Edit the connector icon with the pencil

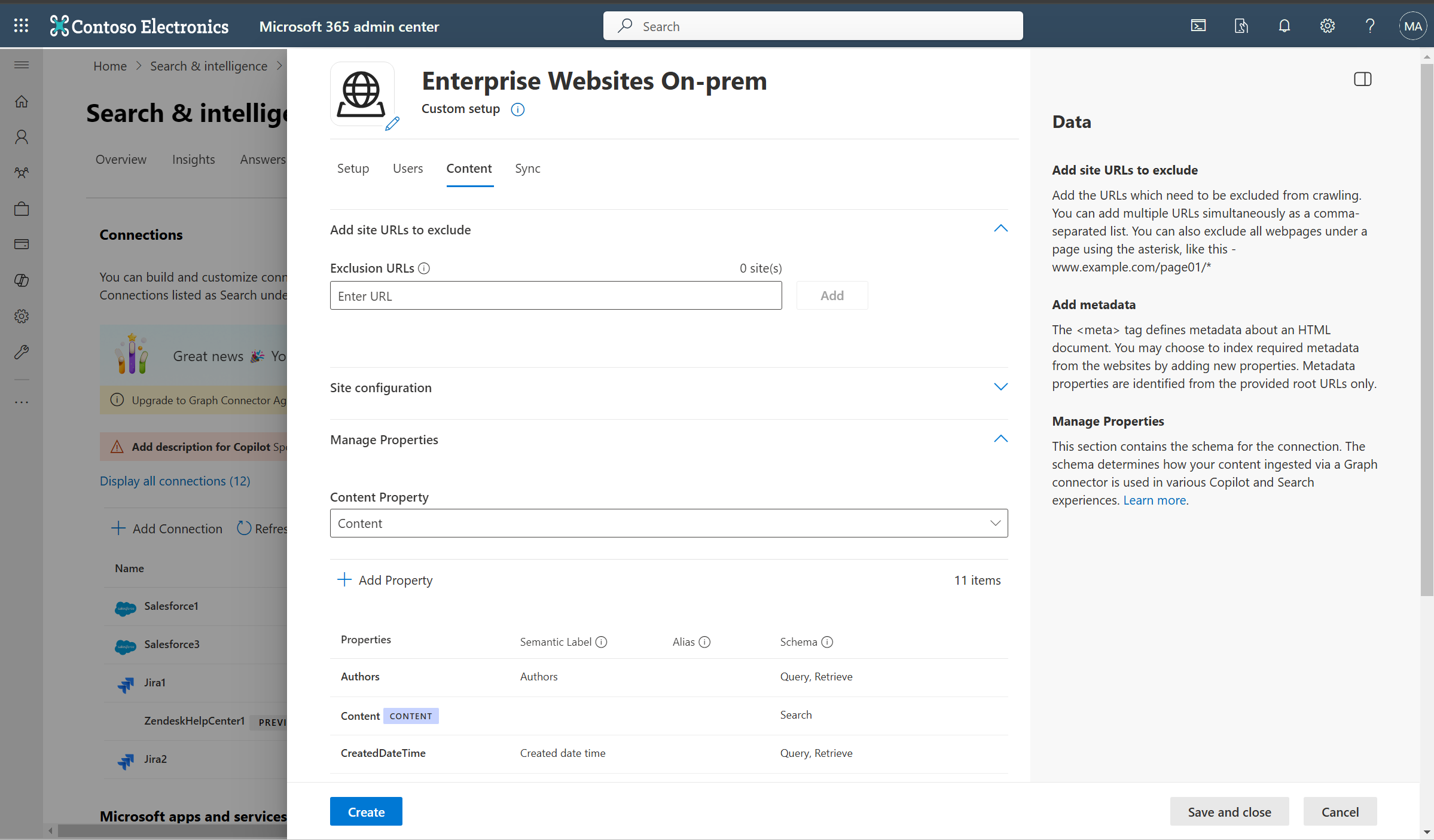pyautogui.click(x=393, y=124)
